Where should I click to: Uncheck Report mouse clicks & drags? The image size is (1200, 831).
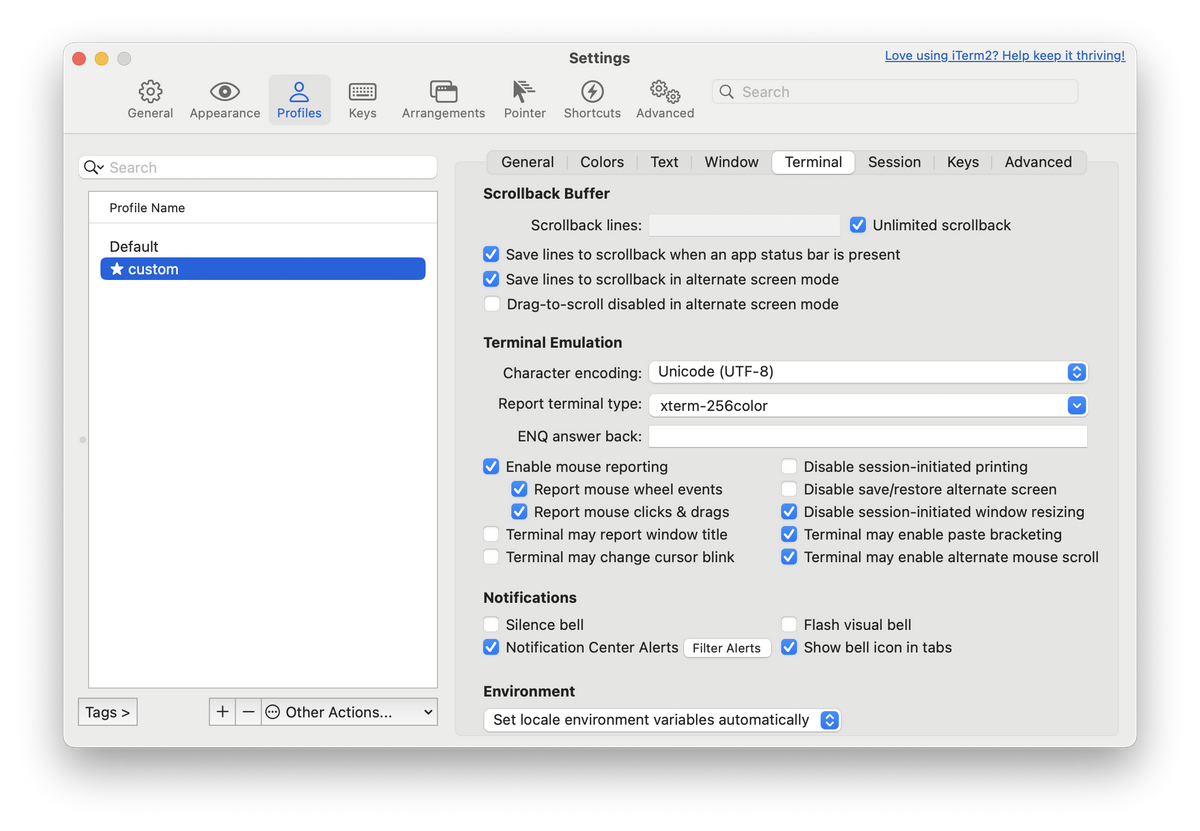coord(519,512)
